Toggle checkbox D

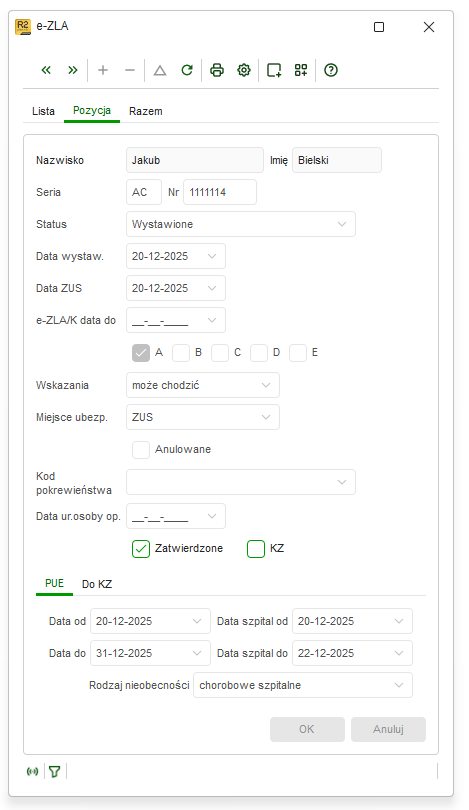pyautogui.click(x=259, y=353)
